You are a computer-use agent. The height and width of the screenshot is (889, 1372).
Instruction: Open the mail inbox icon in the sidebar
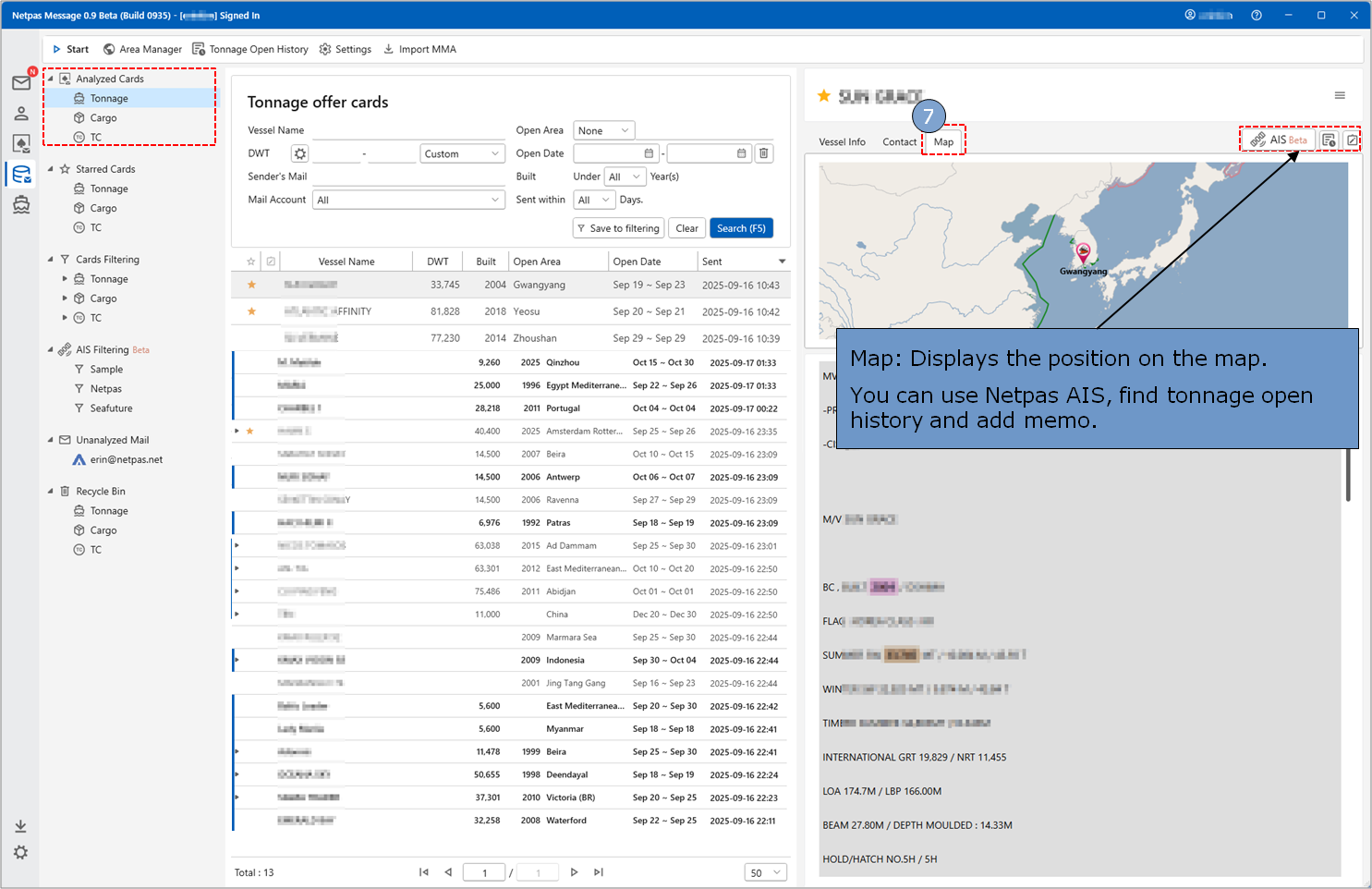(x=21, y=83)
